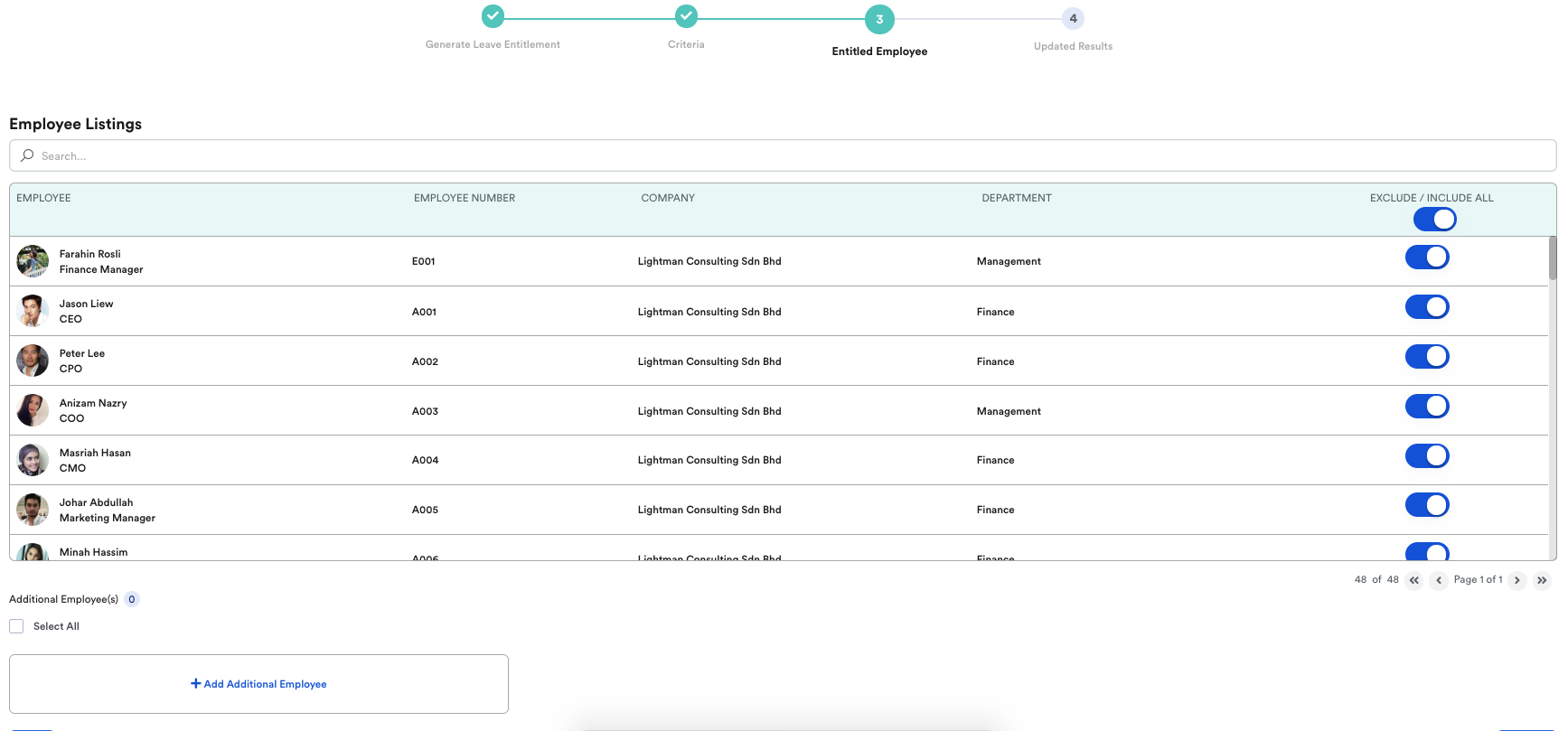The height and width of the screenshot is (731, 1568).
Task: Check the Select All checkbox
Action: (16, 626)
